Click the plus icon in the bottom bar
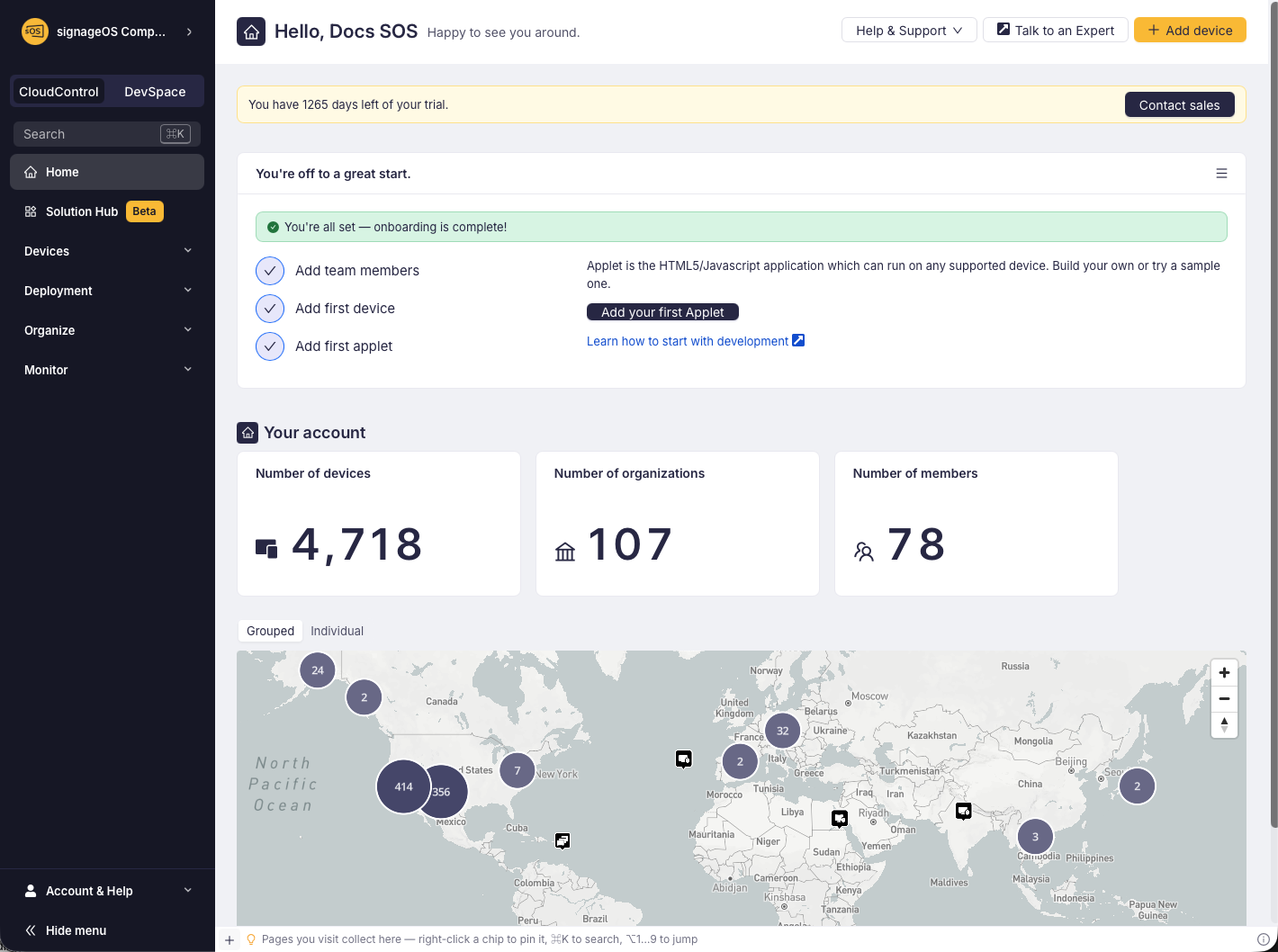The image size is (1278, 952). point(229,939)
